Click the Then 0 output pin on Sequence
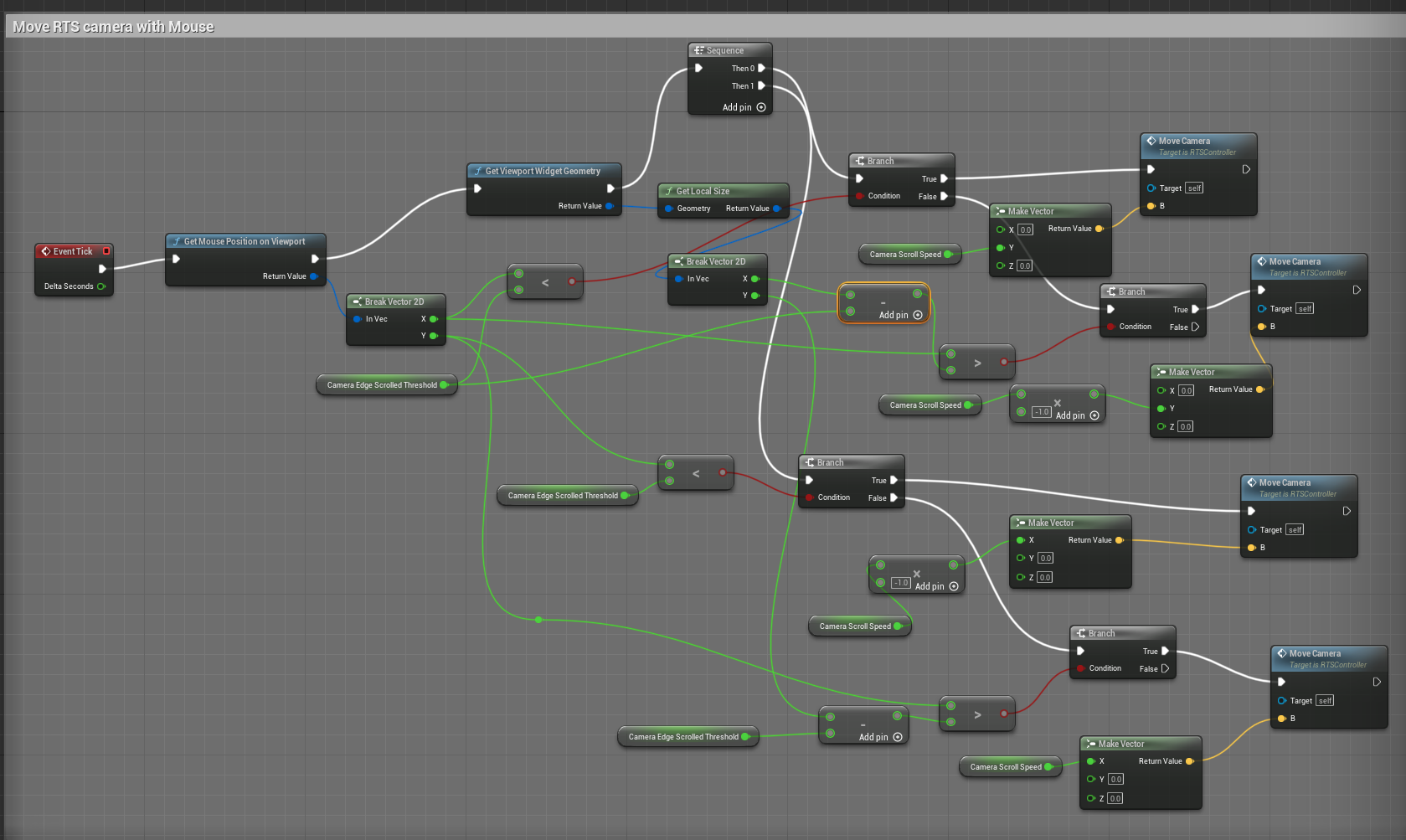The height and width of the screenshot is (840, 1406). click(x=761, y=68)
